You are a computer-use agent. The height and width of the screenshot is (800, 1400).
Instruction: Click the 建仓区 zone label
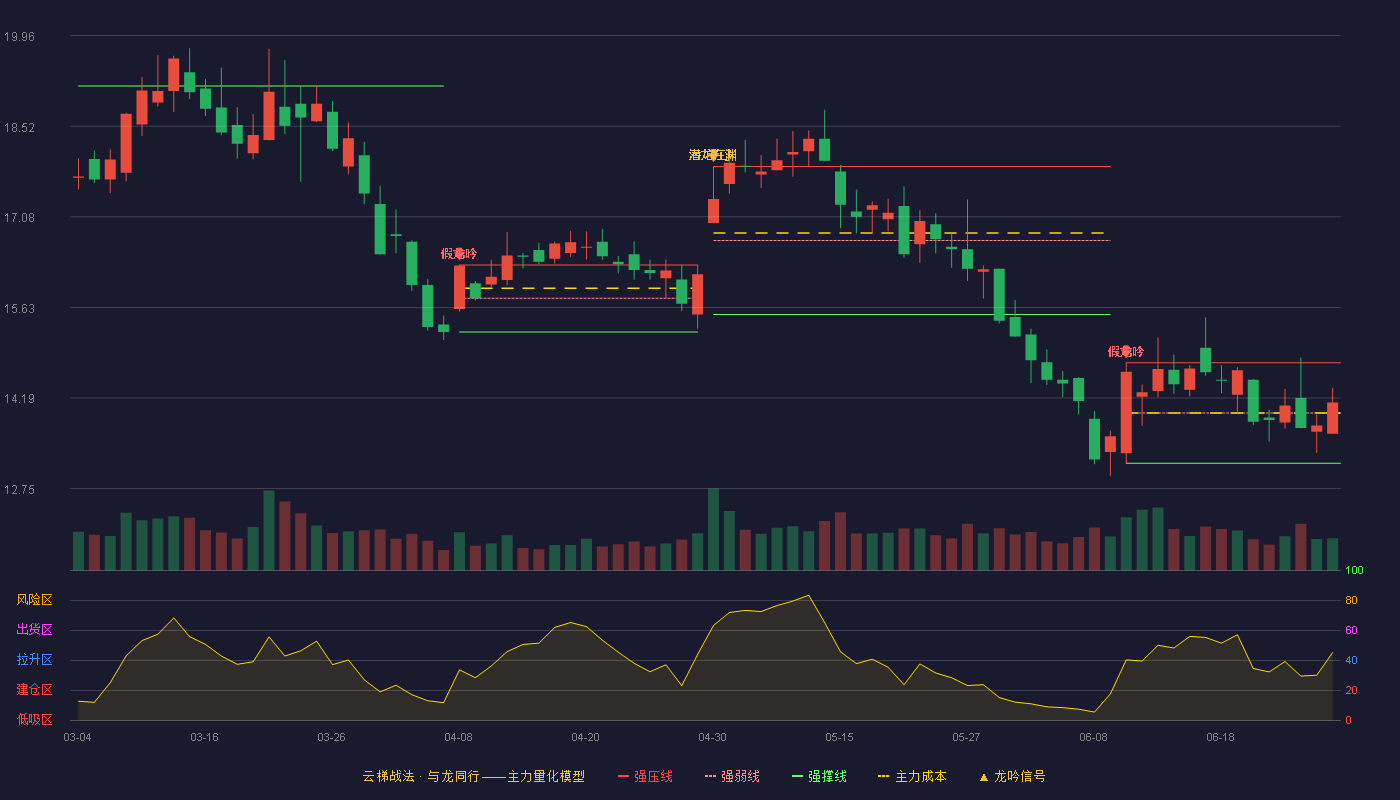tap(34, 690)
